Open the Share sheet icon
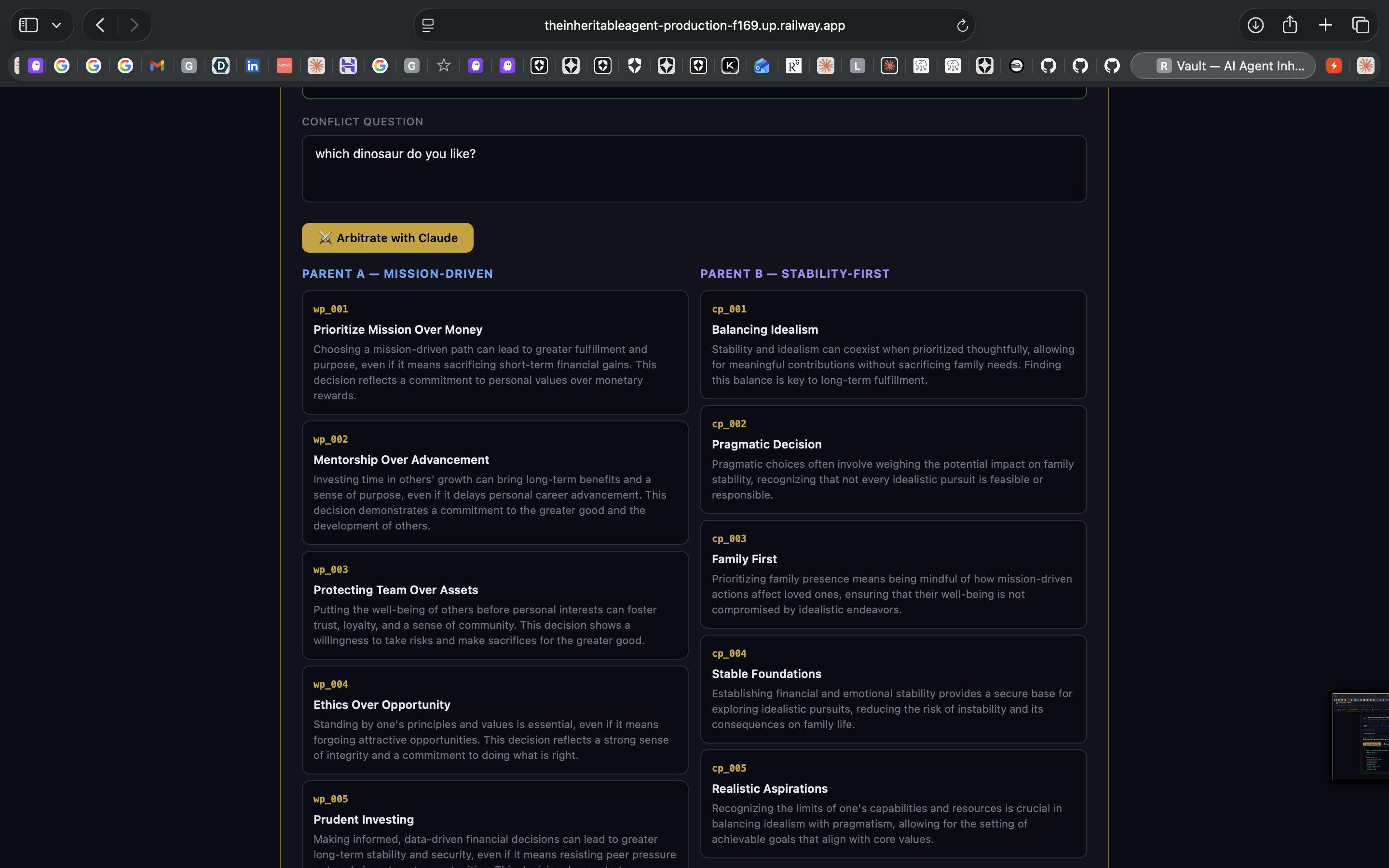 point(1290,25)
